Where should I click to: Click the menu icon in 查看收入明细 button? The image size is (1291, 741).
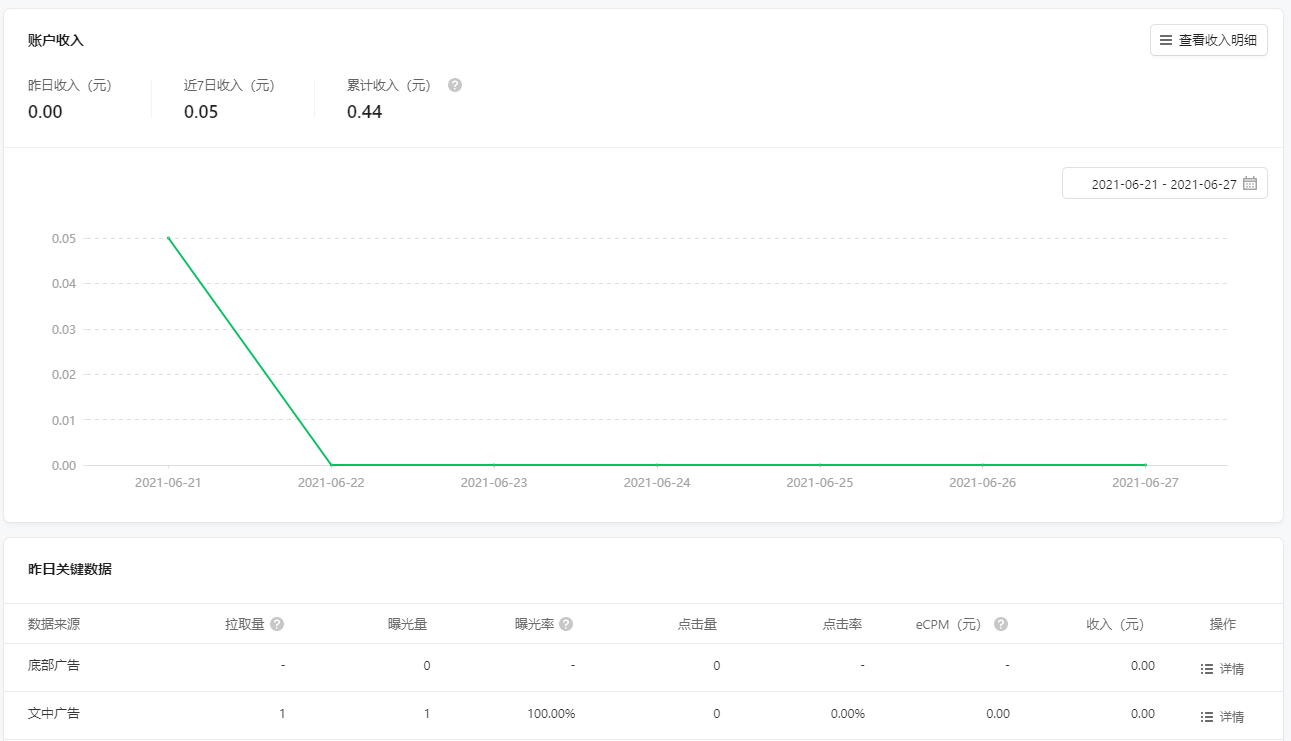[x=1166, y=40]
